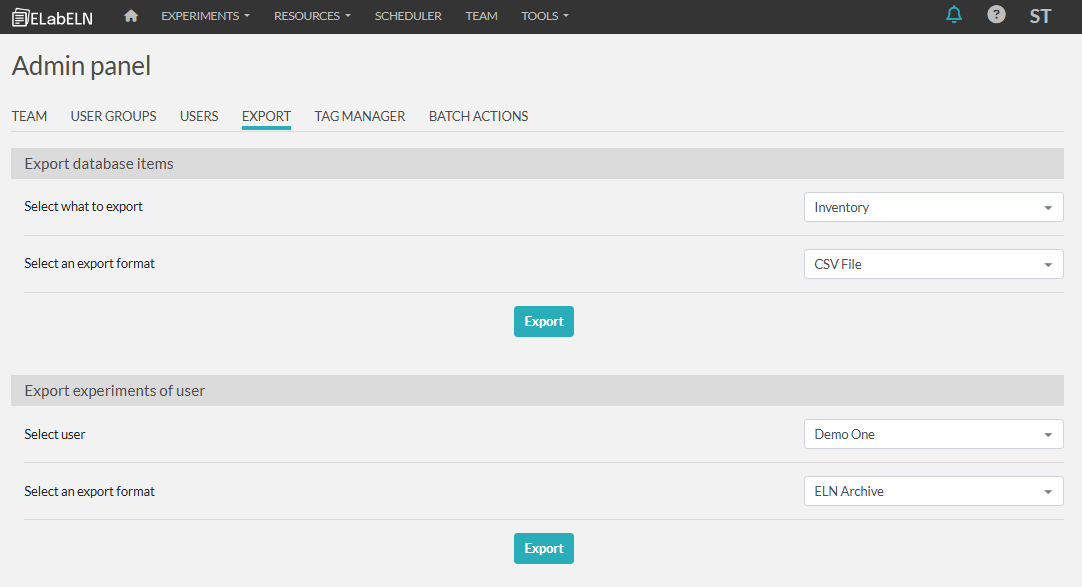This screenshot has height=587, width=1082.
Task: Open the Team tab in Admin panel
Action: (29, 116)
